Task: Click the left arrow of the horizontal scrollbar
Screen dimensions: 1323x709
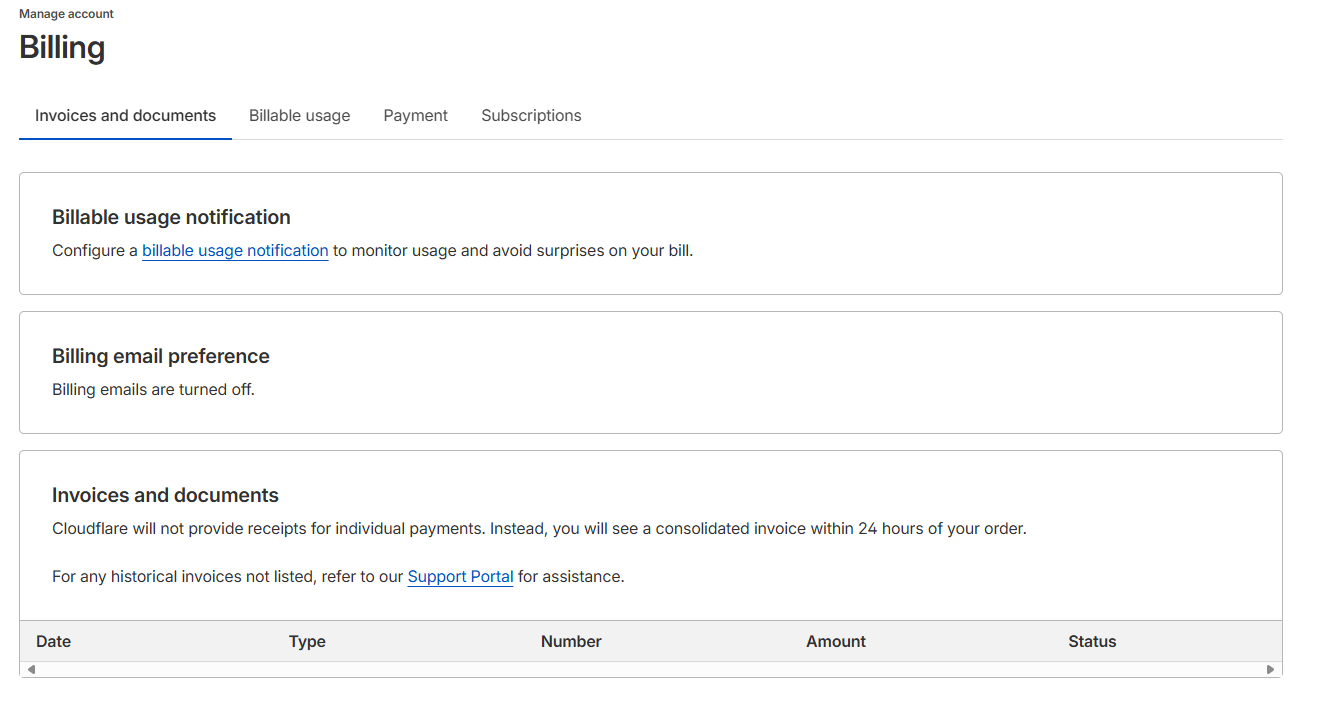Action: click(31, 670)
